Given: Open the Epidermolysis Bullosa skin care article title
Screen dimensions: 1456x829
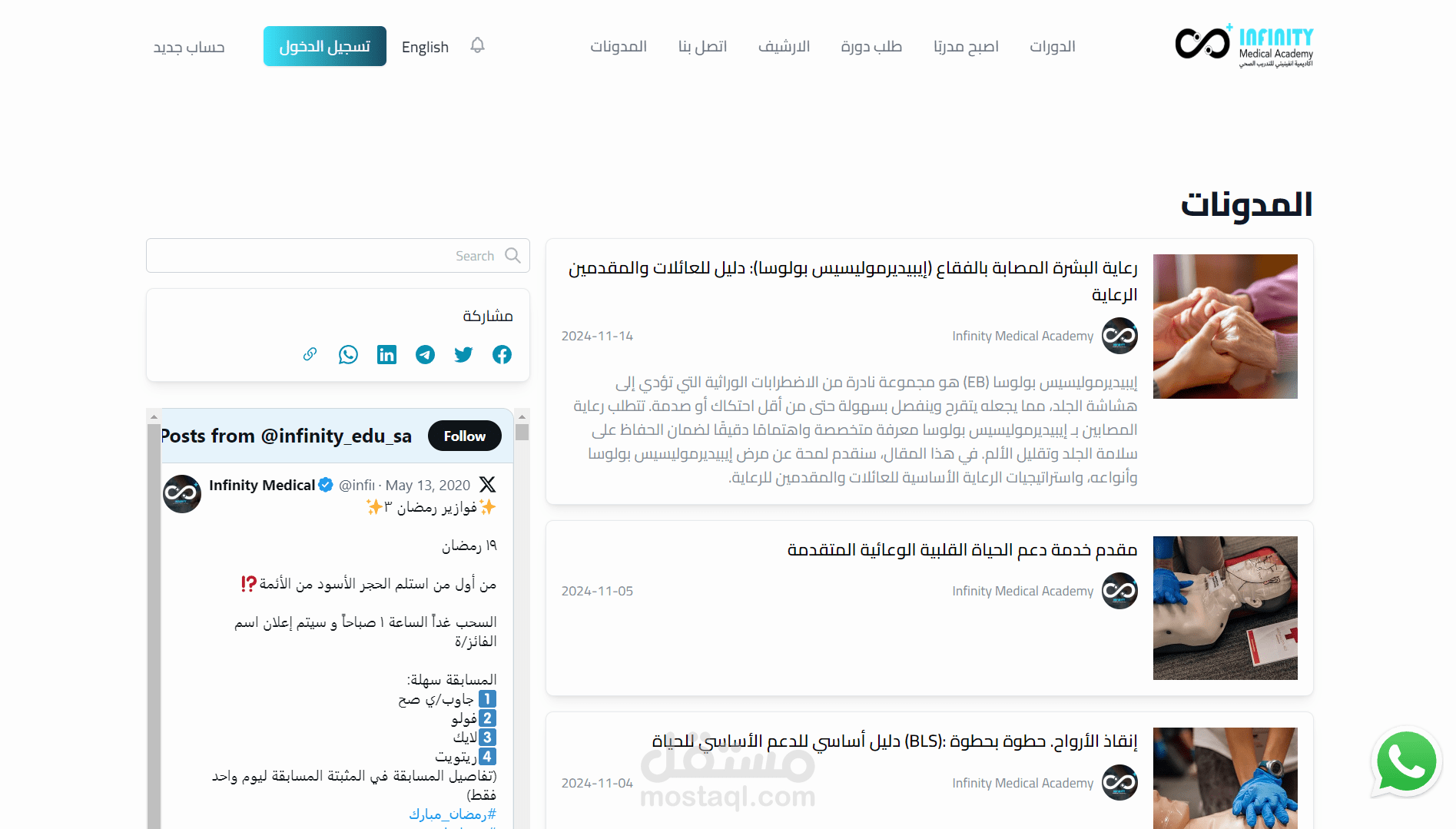Looking at the screenshot, I should pos(853,280).
